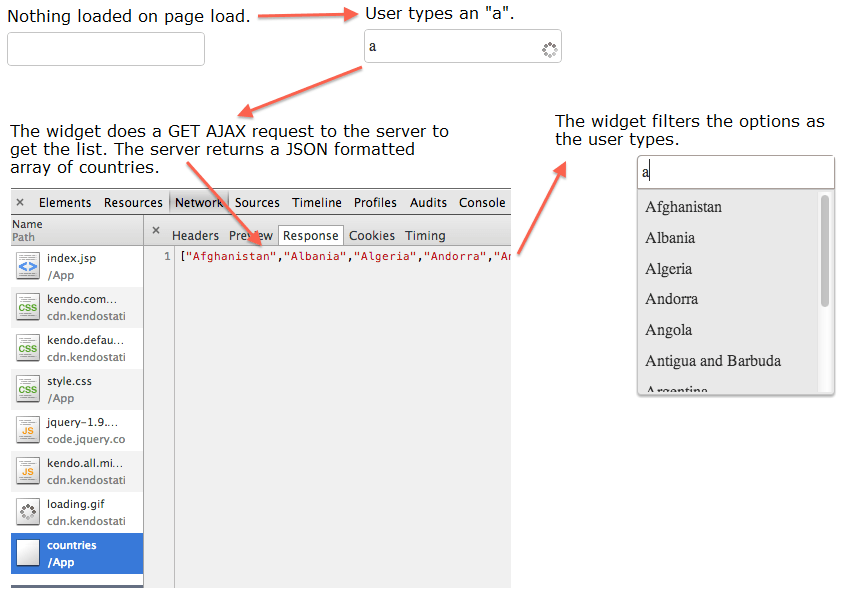Pick Antigua and Barbuda option
This screenshot has height=589, width=863.
713,361
